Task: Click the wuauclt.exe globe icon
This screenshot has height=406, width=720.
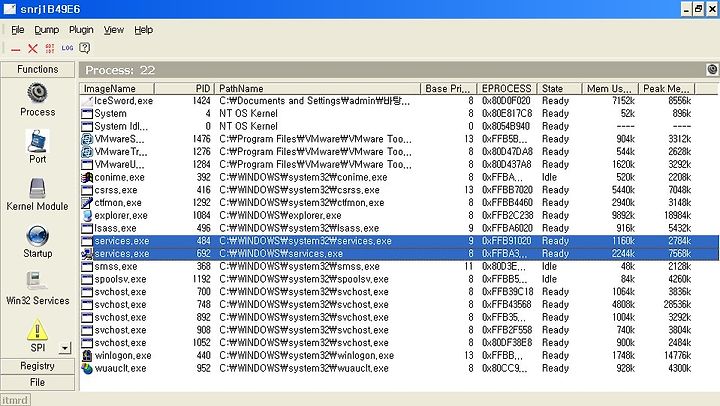Action: click(87, 368)
